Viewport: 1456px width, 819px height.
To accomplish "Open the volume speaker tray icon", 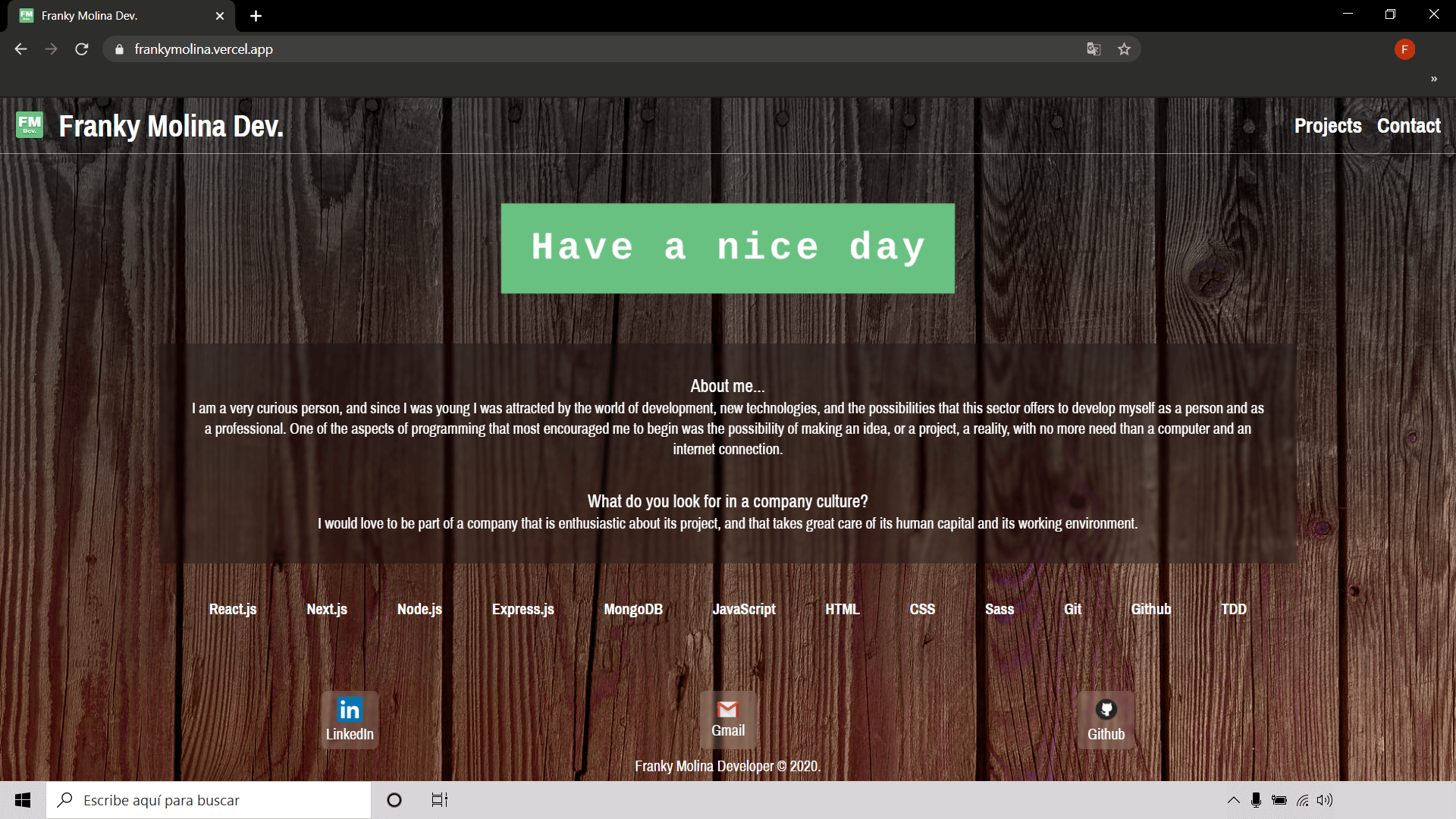I will (x=1325, y=800).
